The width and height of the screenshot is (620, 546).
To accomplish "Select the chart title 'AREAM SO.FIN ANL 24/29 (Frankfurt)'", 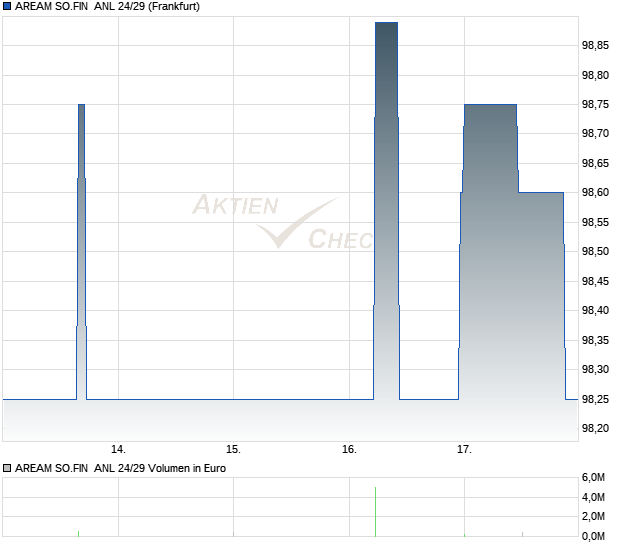I will [x=107, y=6].
